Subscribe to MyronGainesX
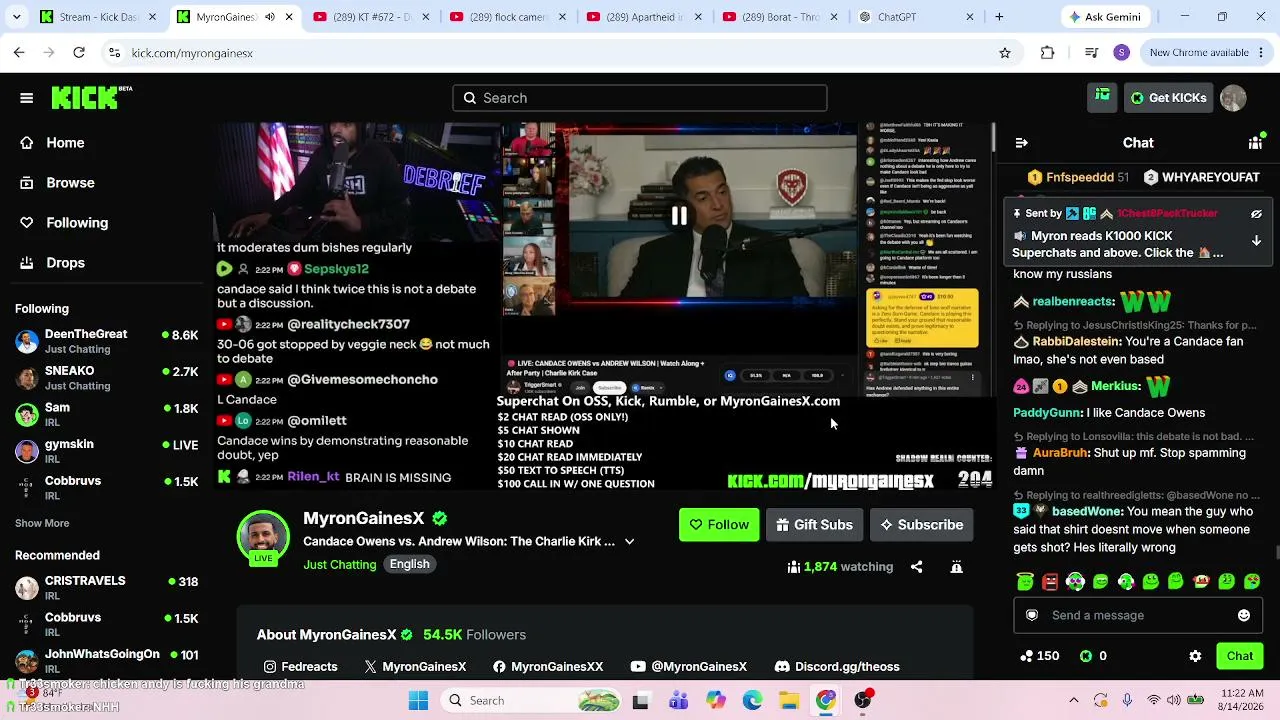 [x=921, y=525]
